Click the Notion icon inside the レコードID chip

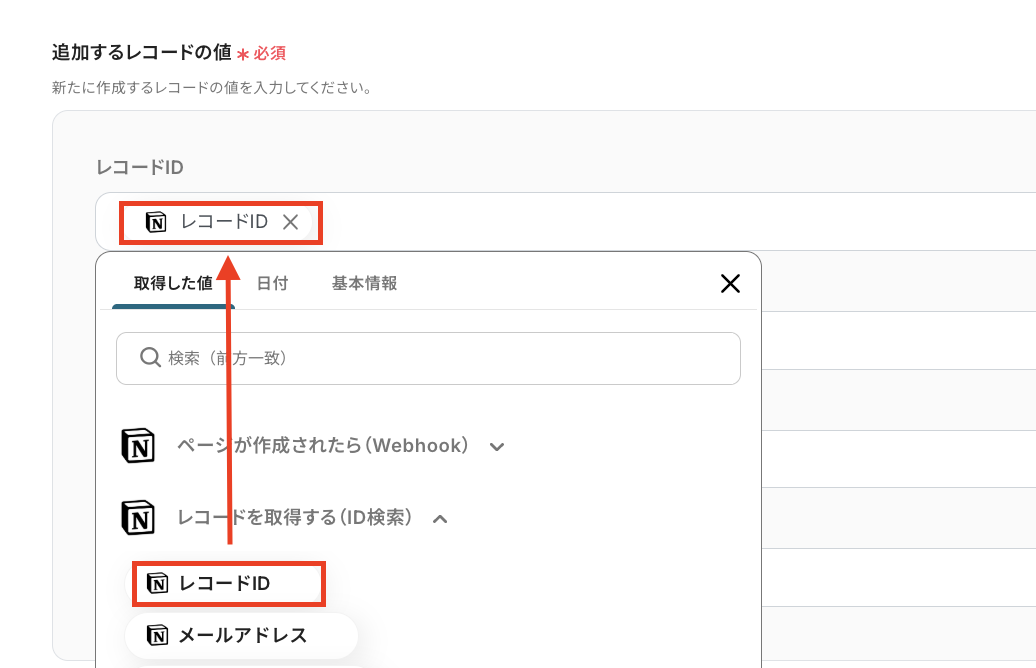tap(157, 222)
